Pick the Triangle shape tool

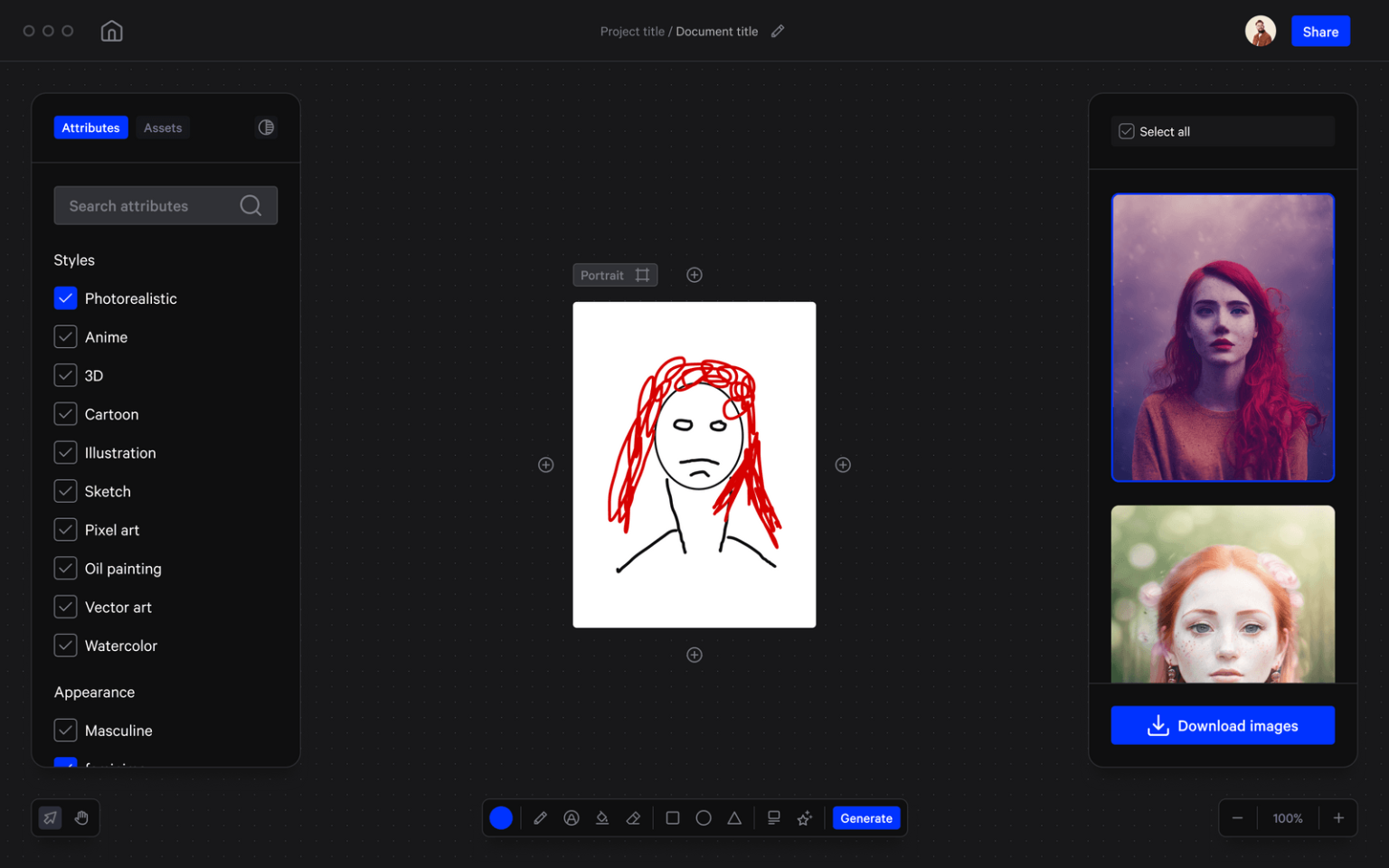tap(734, 817)
